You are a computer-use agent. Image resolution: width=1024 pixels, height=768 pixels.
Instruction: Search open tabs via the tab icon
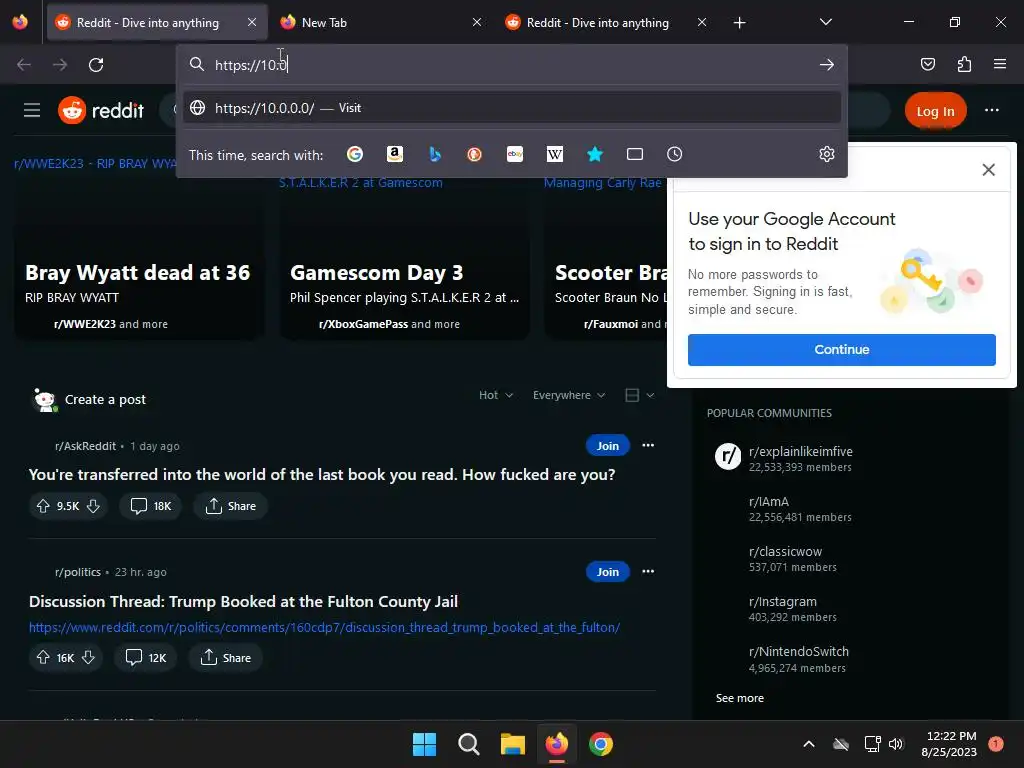coord(635,154)
